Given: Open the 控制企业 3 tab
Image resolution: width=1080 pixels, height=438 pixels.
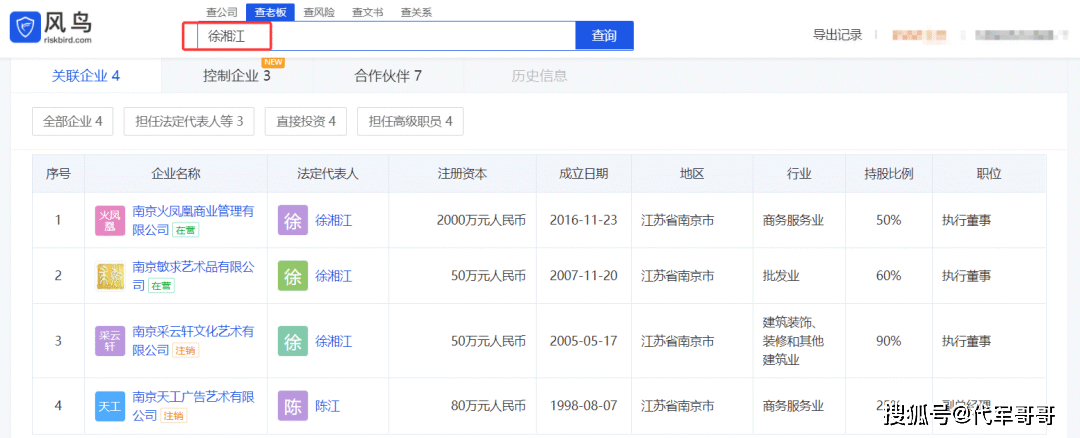Looking at the screenshot, I should (237, 76).
